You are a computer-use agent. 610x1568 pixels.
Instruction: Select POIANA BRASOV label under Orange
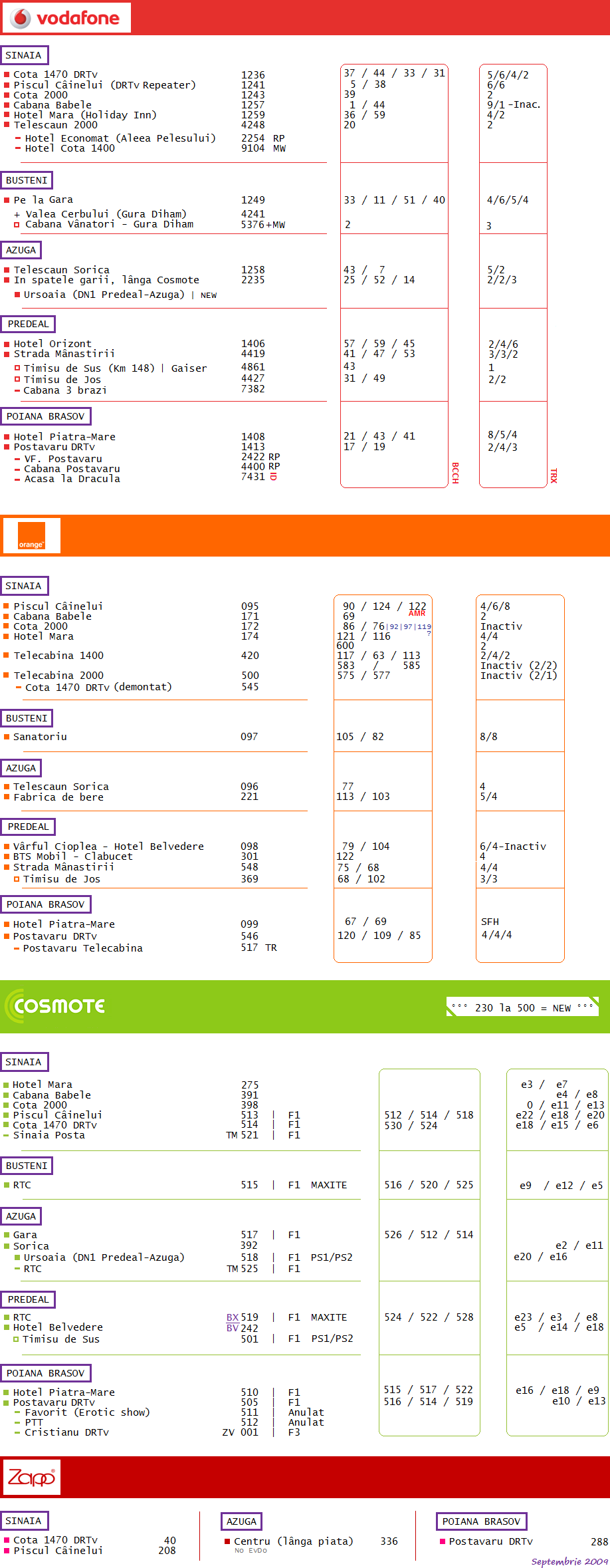[46, 904]
